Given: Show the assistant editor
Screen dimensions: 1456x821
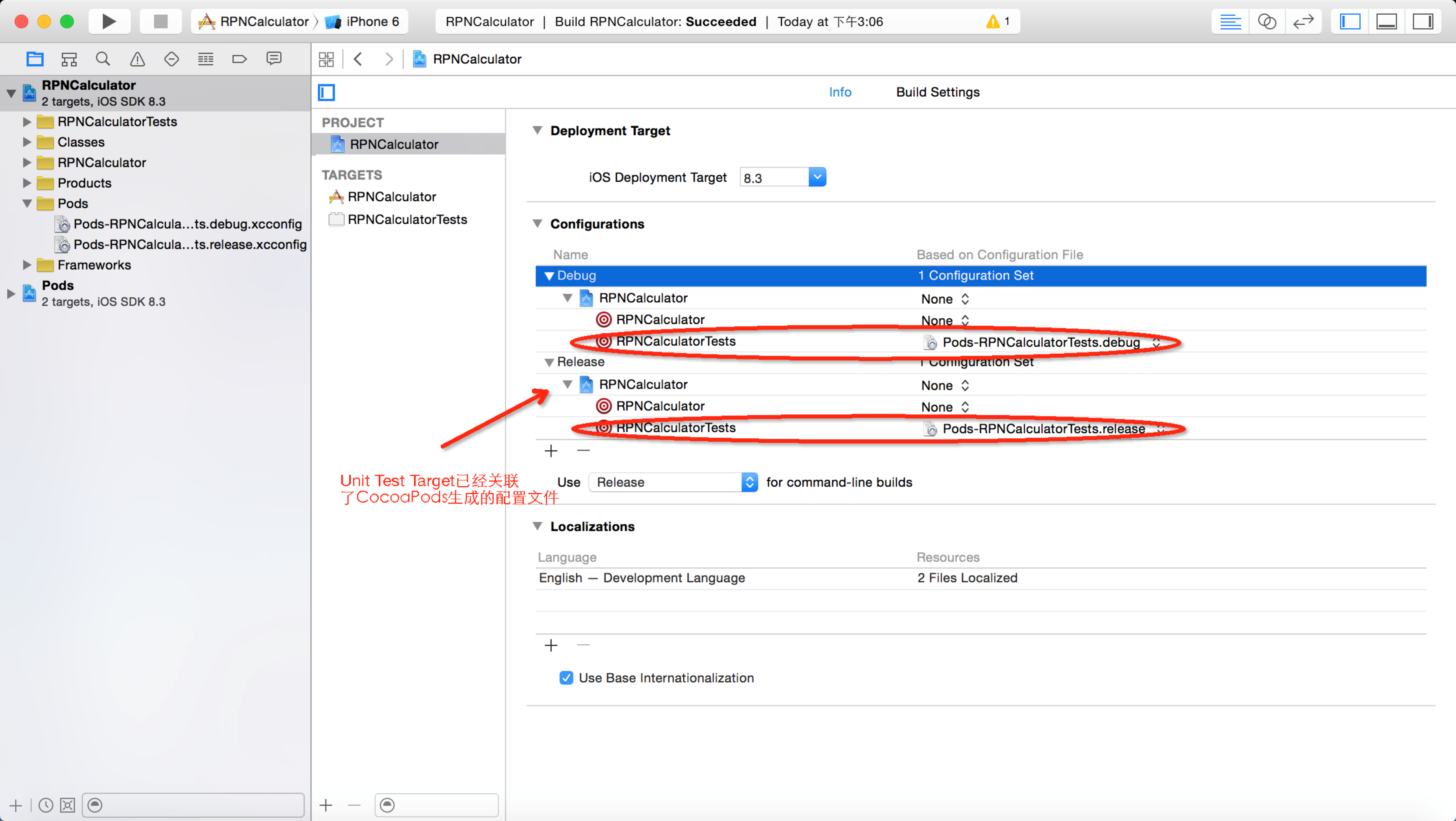Looking at the screenshot, I should pos(1267,22).
